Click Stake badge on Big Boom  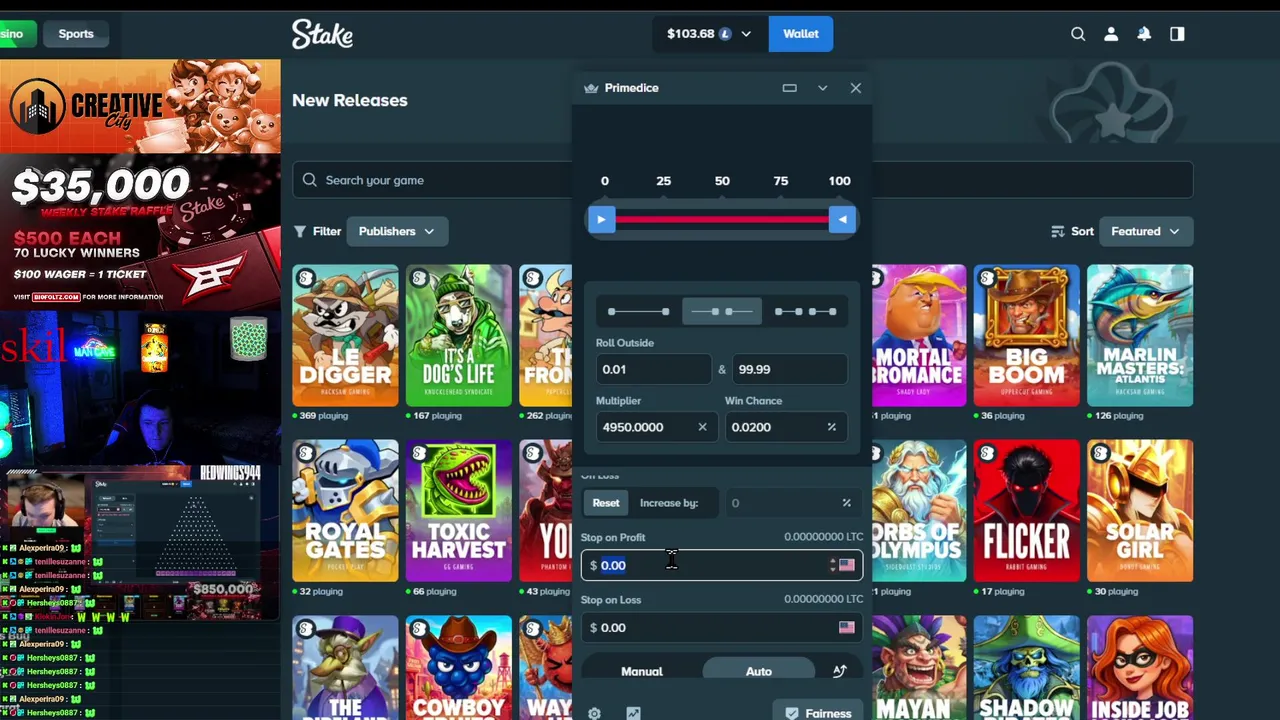click(x=988, y=279)
